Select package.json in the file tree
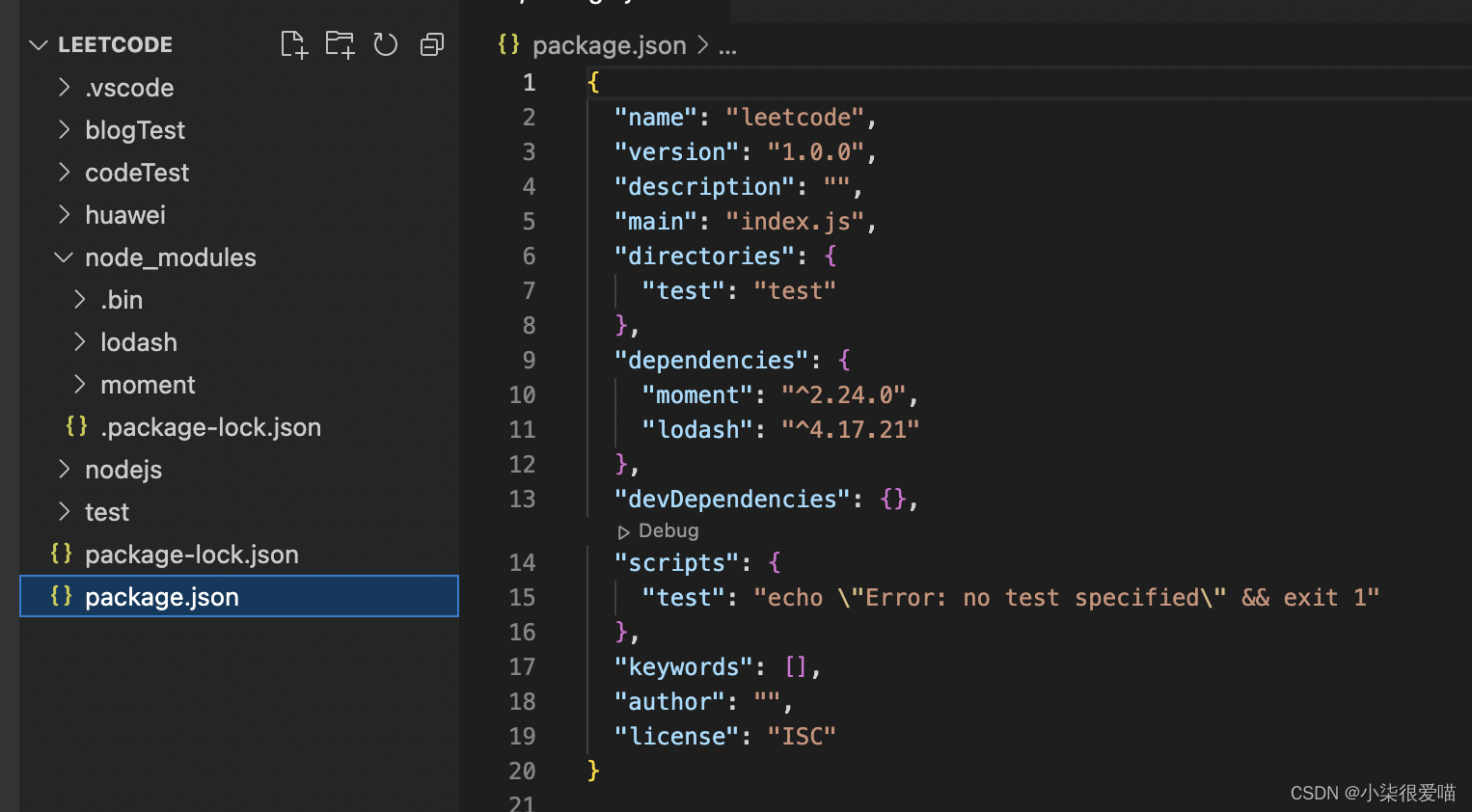 (161, 597)
